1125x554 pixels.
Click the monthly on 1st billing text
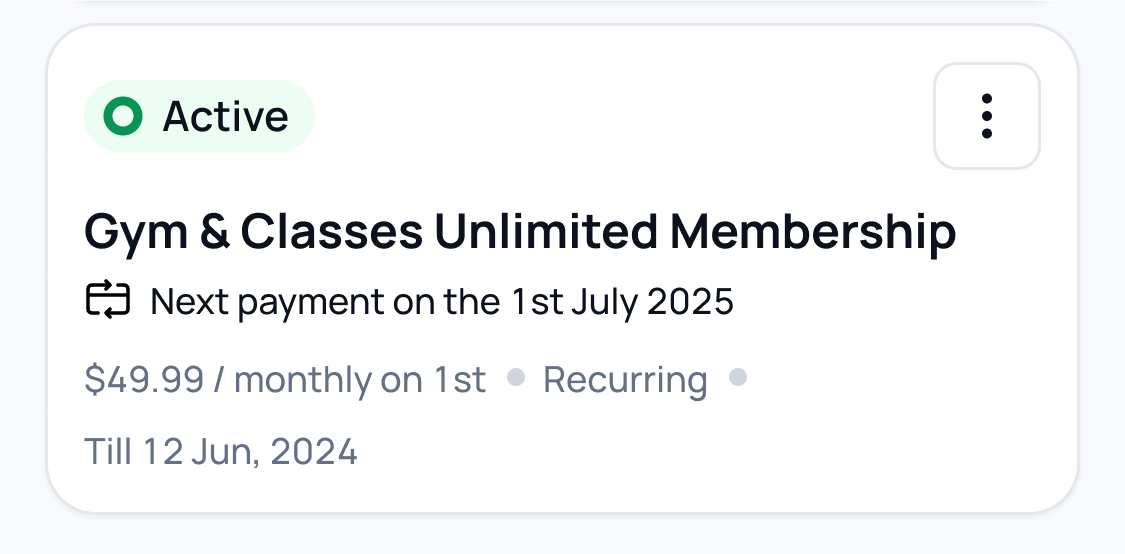coord(360,380)
